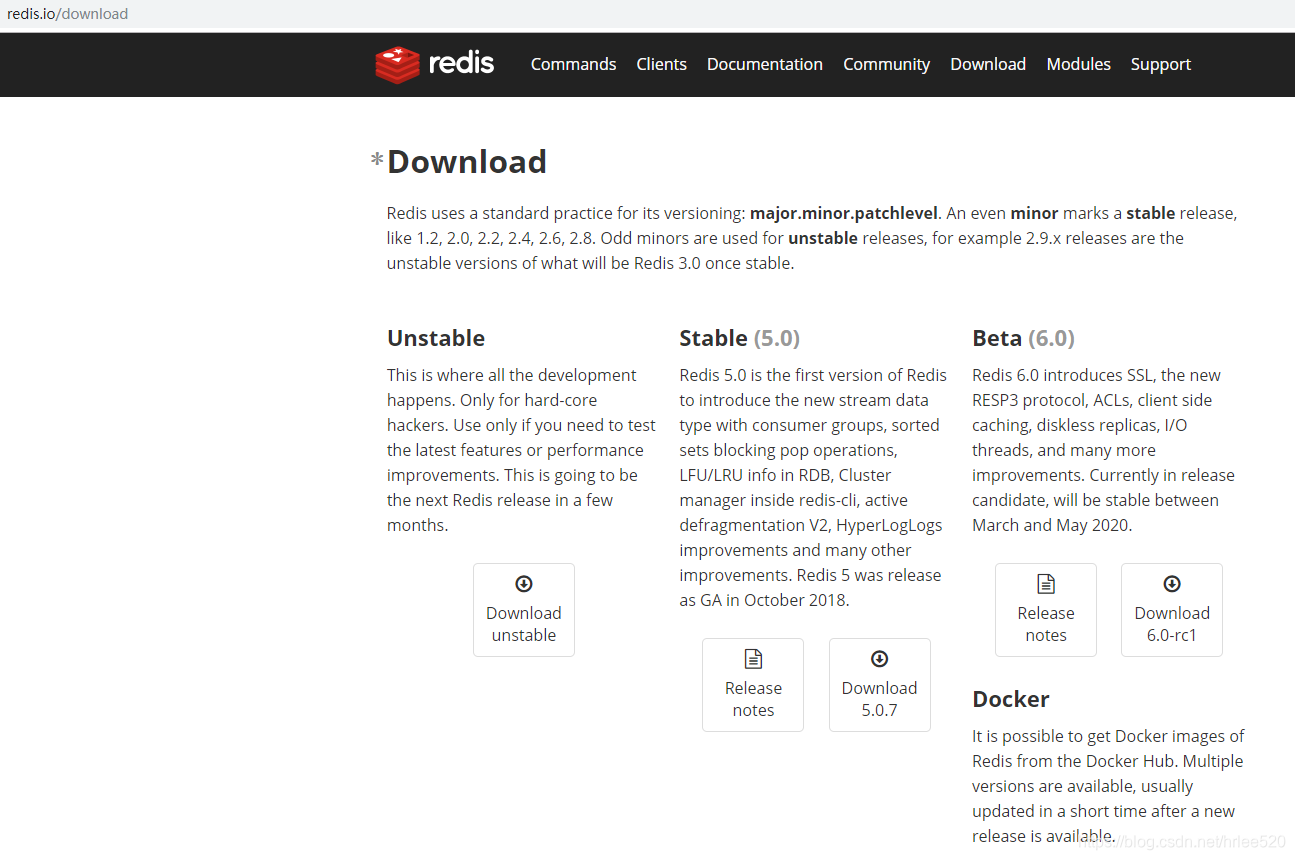Click the download arrow icon above "Download unstable"
Image resolution: width=1295 pixels, height=860 pixels.
coord(524,584)
